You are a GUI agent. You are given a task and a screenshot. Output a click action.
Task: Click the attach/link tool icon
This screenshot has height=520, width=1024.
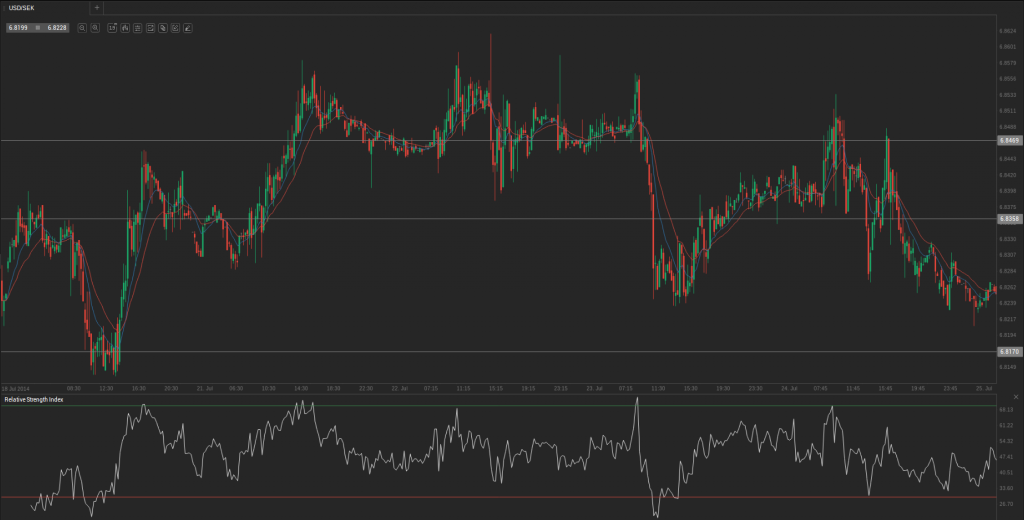[162, 28]
